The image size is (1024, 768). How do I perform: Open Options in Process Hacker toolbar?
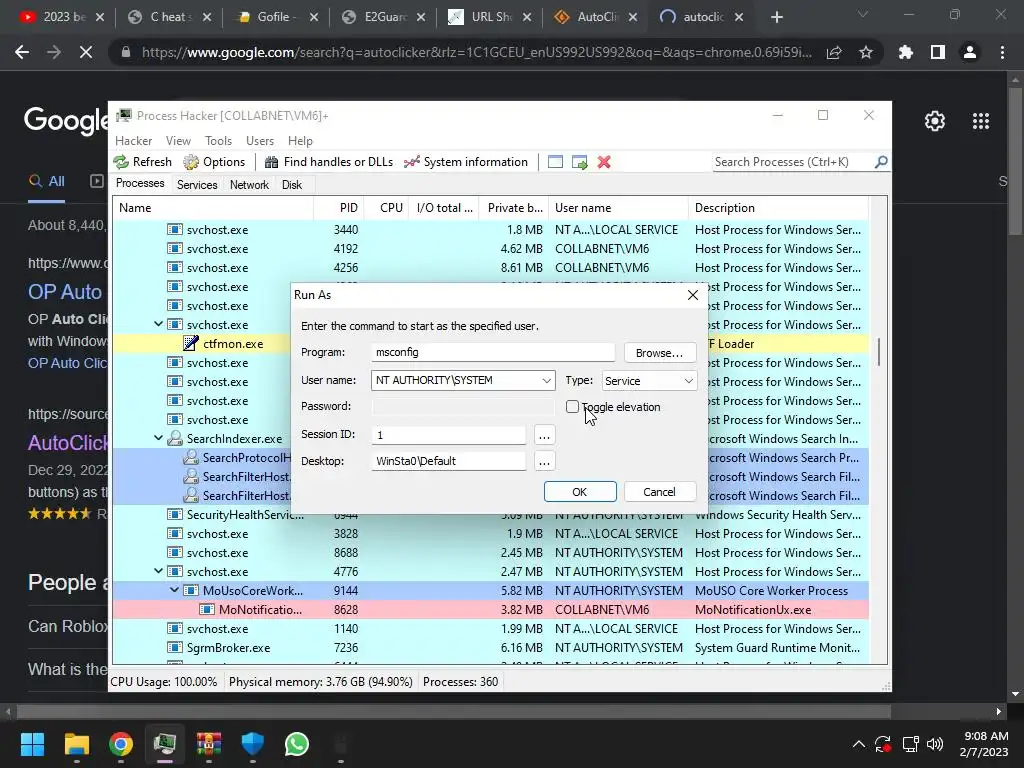click(x=214, y=162)
